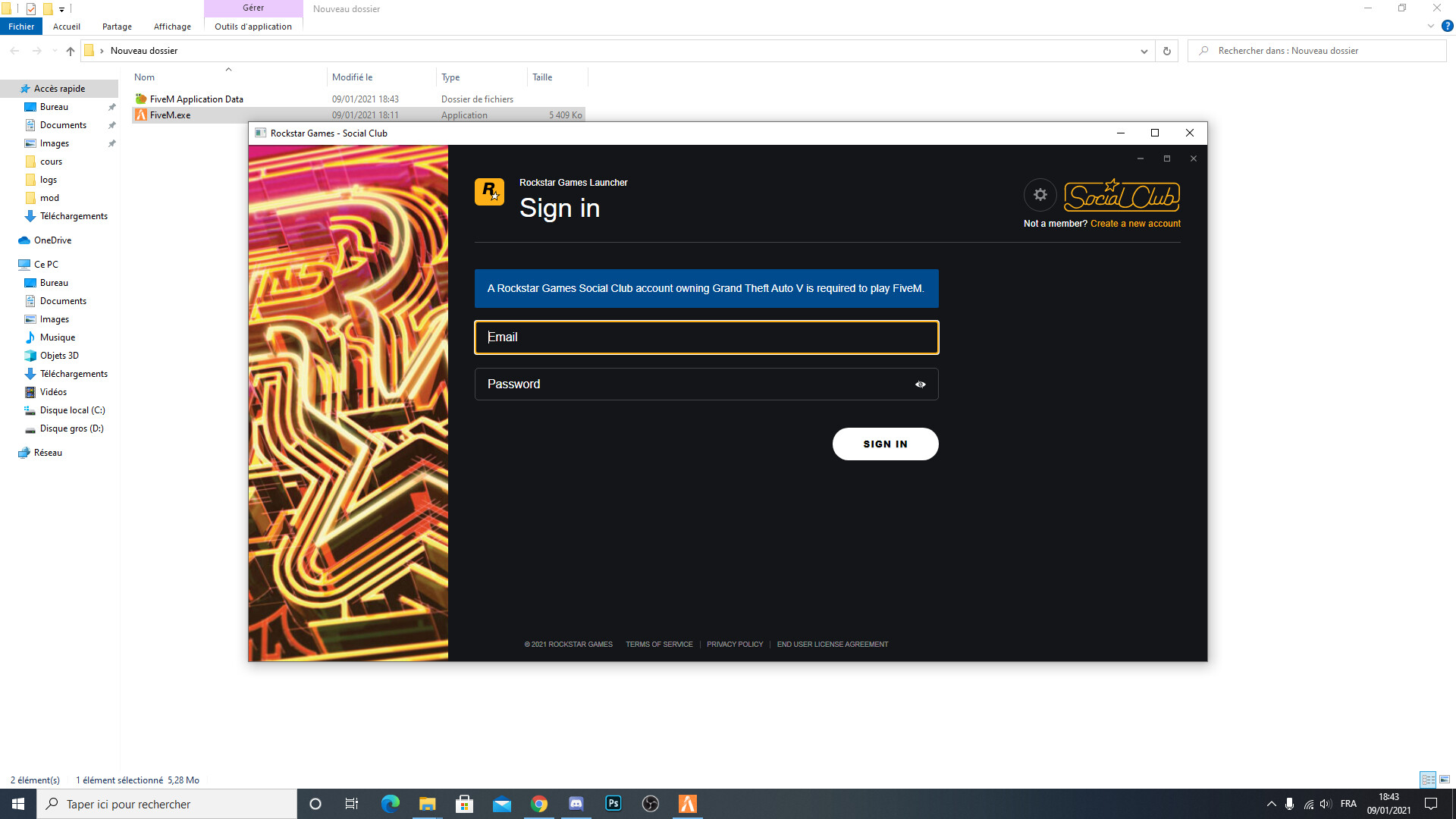
Task: Click the refresh button in address bar
Action: pos(1166,51)
